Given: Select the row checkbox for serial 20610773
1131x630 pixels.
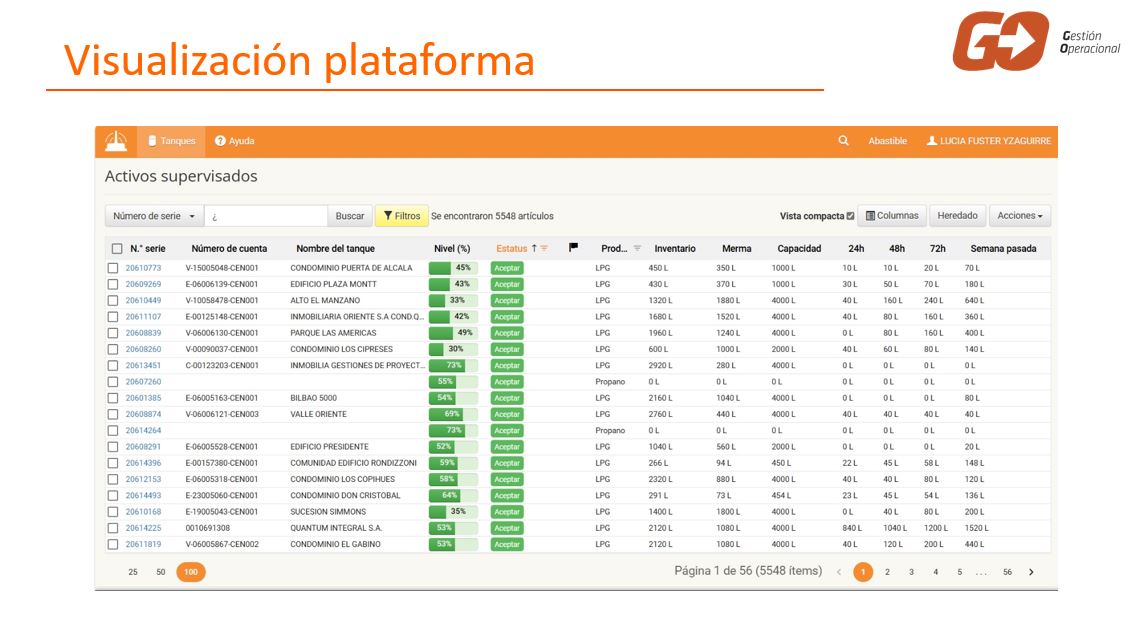Looking at the screenshot, I should click(x=113, y=268).
